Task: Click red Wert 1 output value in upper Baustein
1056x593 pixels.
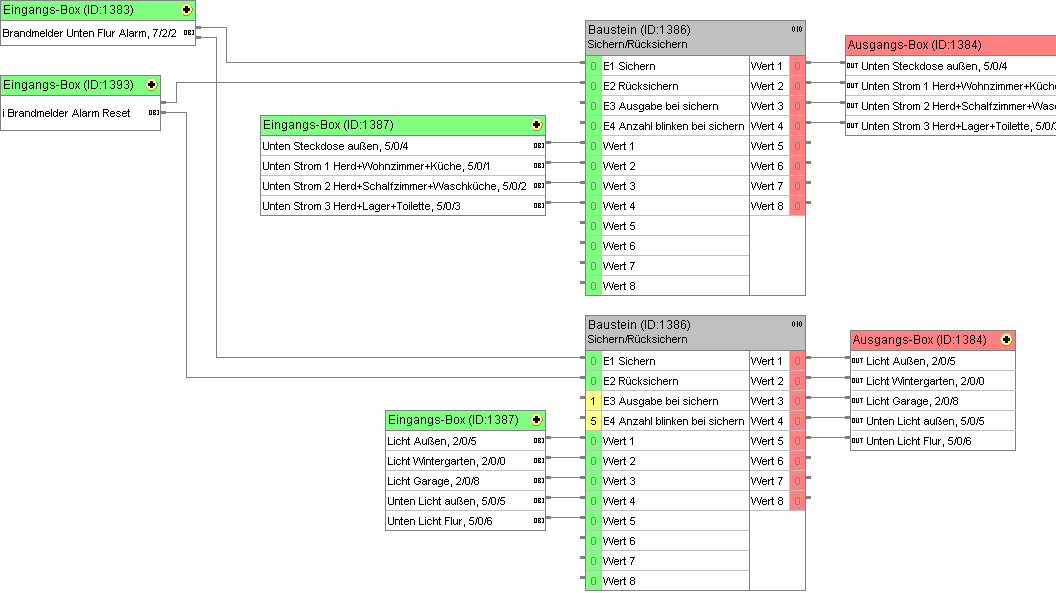Action: tap(797, 66)
